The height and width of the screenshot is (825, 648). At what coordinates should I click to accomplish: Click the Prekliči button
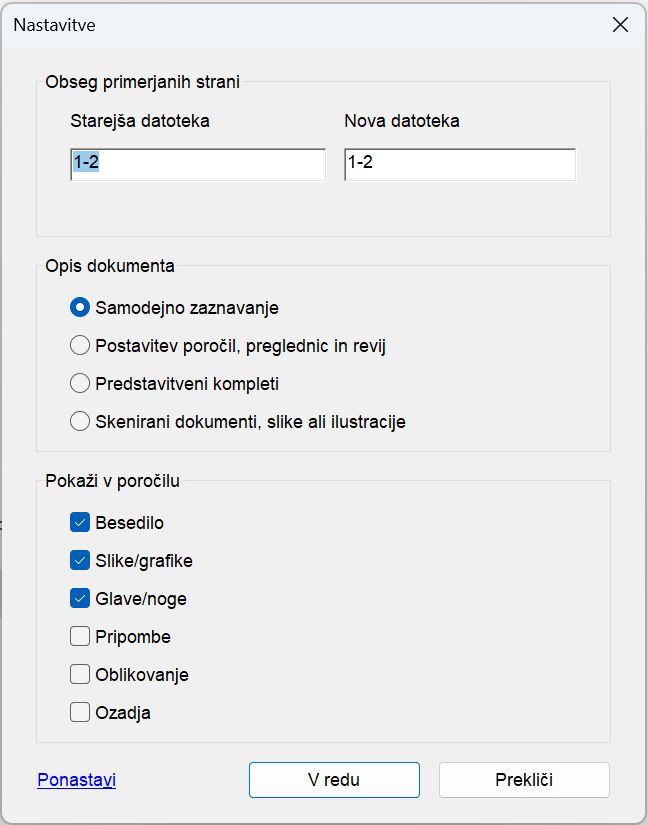tap(524, 780)
